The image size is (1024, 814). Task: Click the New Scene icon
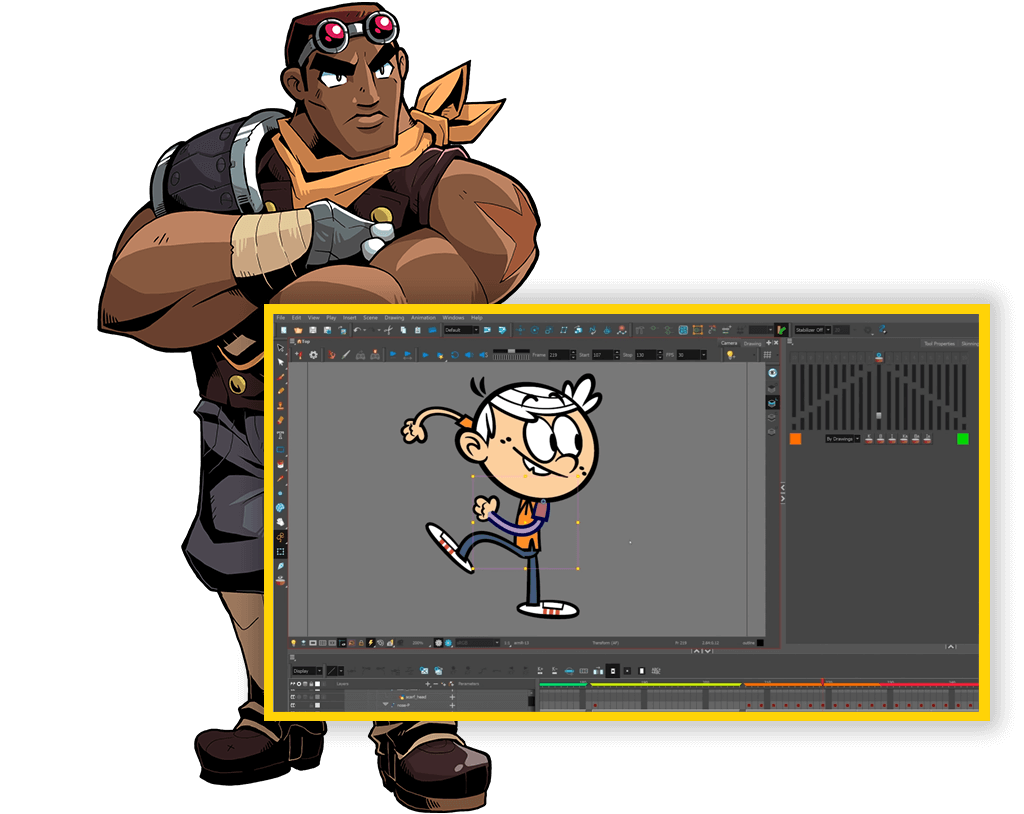tap(283, 331)
